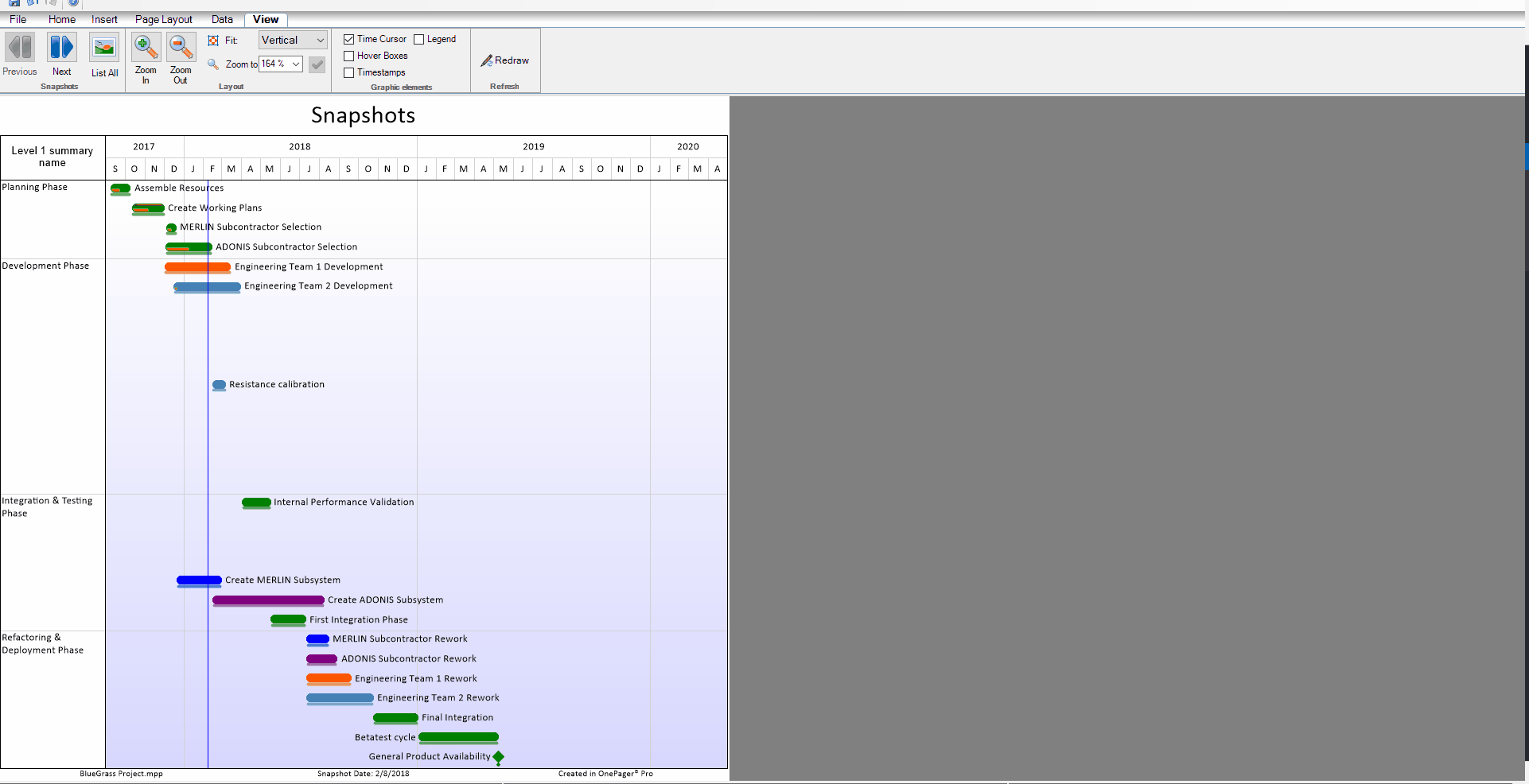Toggle the Time Cursor checkbox

348,39
